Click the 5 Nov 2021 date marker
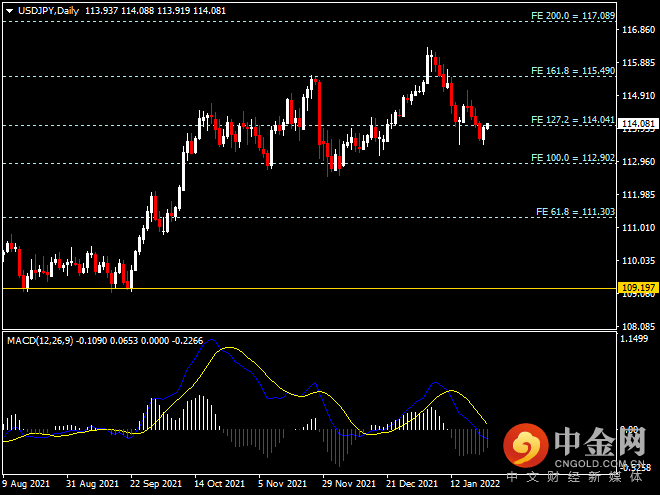Screen dimensions: 660x495 pos(282,484)
